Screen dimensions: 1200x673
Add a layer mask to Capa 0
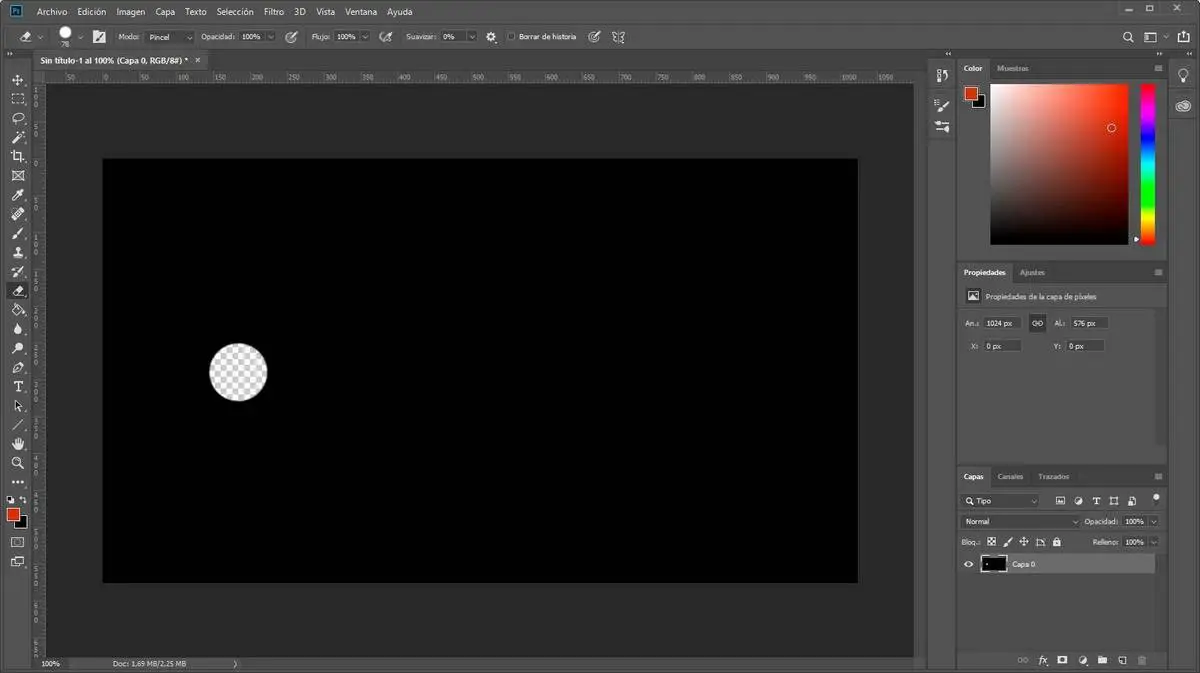click(1062, 660)
